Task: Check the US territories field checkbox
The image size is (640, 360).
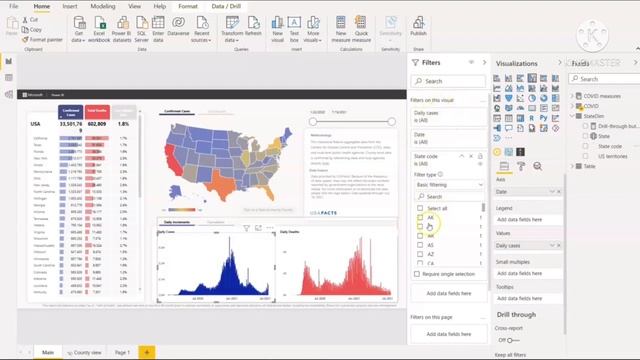Action: click(585, 156)
